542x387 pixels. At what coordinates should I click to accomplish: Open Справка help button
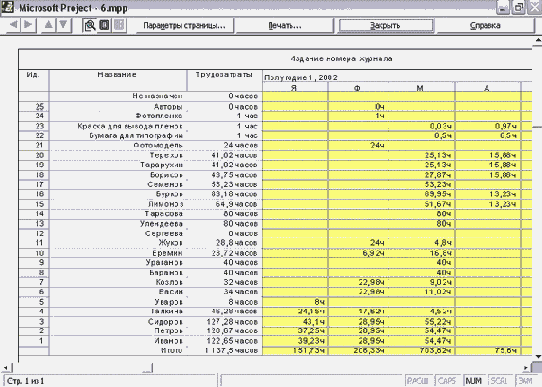(x=485, y=26)
